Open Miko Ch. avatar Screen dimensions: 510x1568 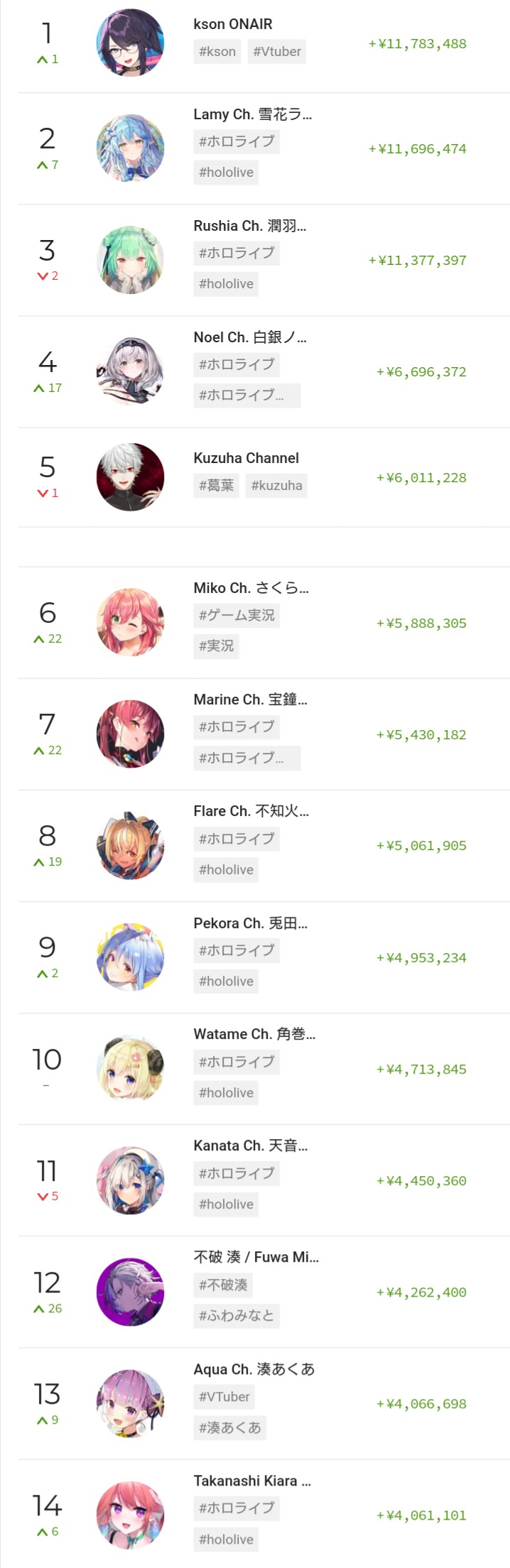pyautogui.click(x=130, y=622)
